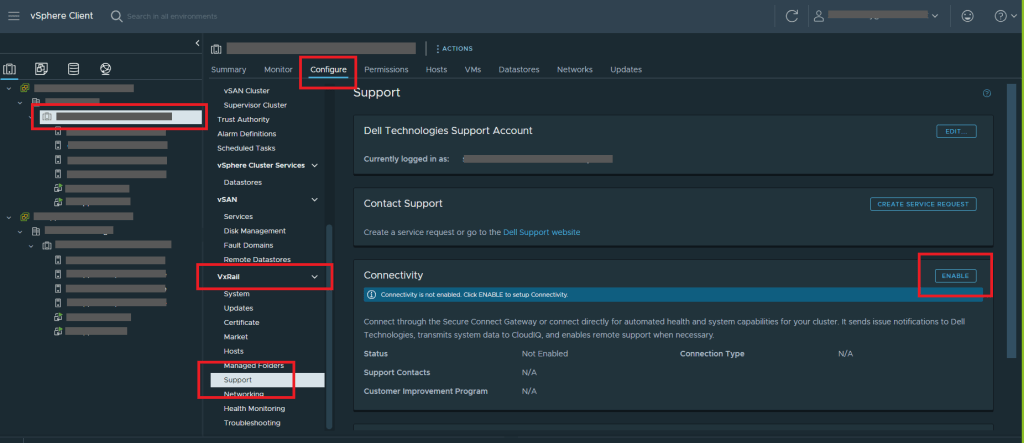Collapse the vSAN section

pos(315,199)
